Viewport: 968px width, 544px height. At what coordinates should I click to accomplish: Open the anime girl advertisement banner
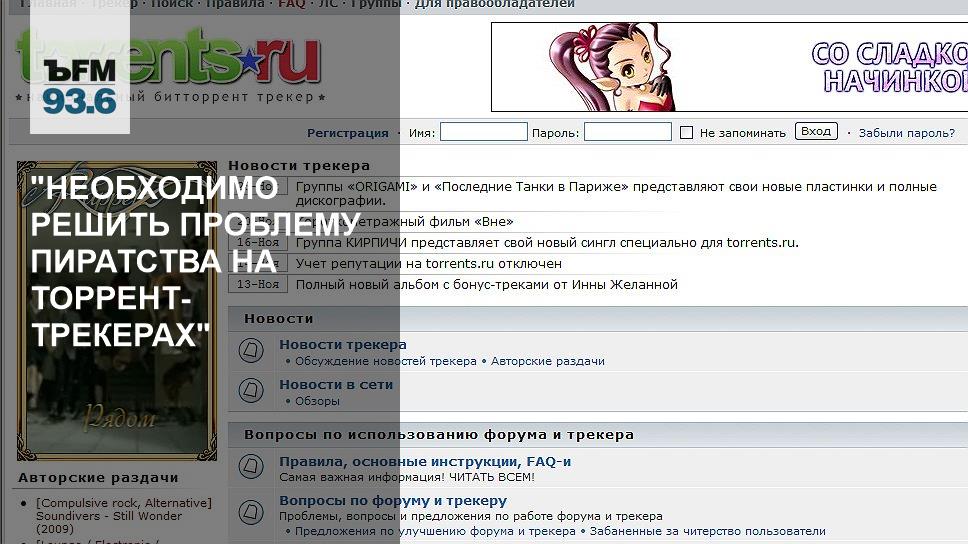point(729,67)
